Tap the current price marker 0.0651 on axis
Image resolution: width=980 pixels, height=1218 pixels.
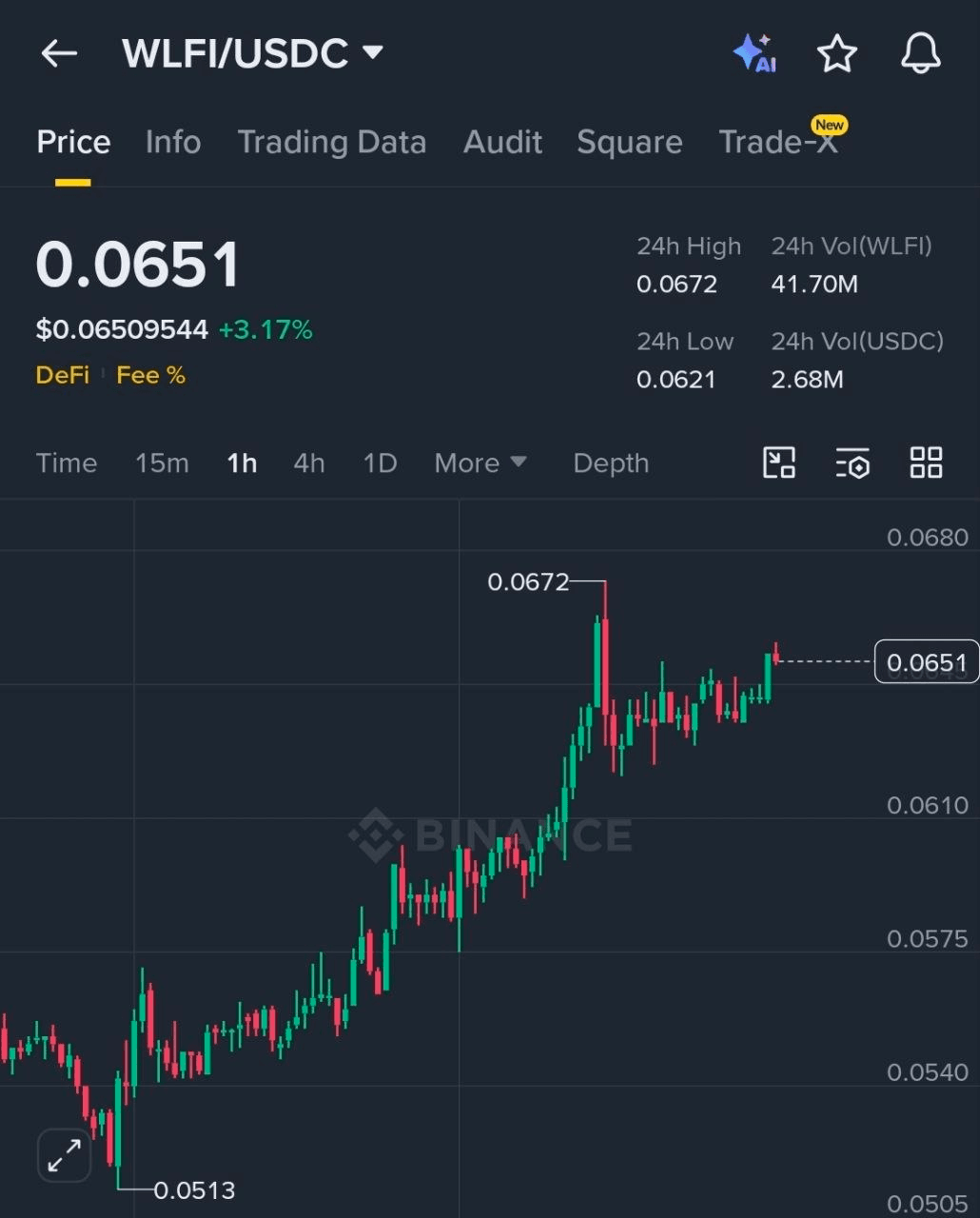point(927,662)
